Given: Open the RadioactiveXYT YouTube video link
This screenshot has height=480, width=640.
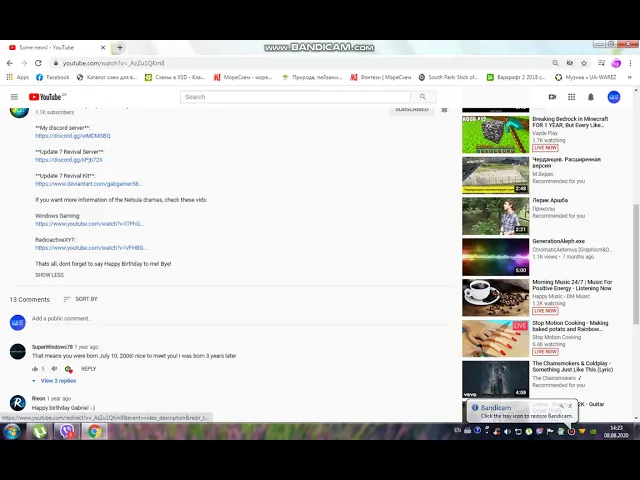Looking at the screenshot, I should click(x=91, y=248).
